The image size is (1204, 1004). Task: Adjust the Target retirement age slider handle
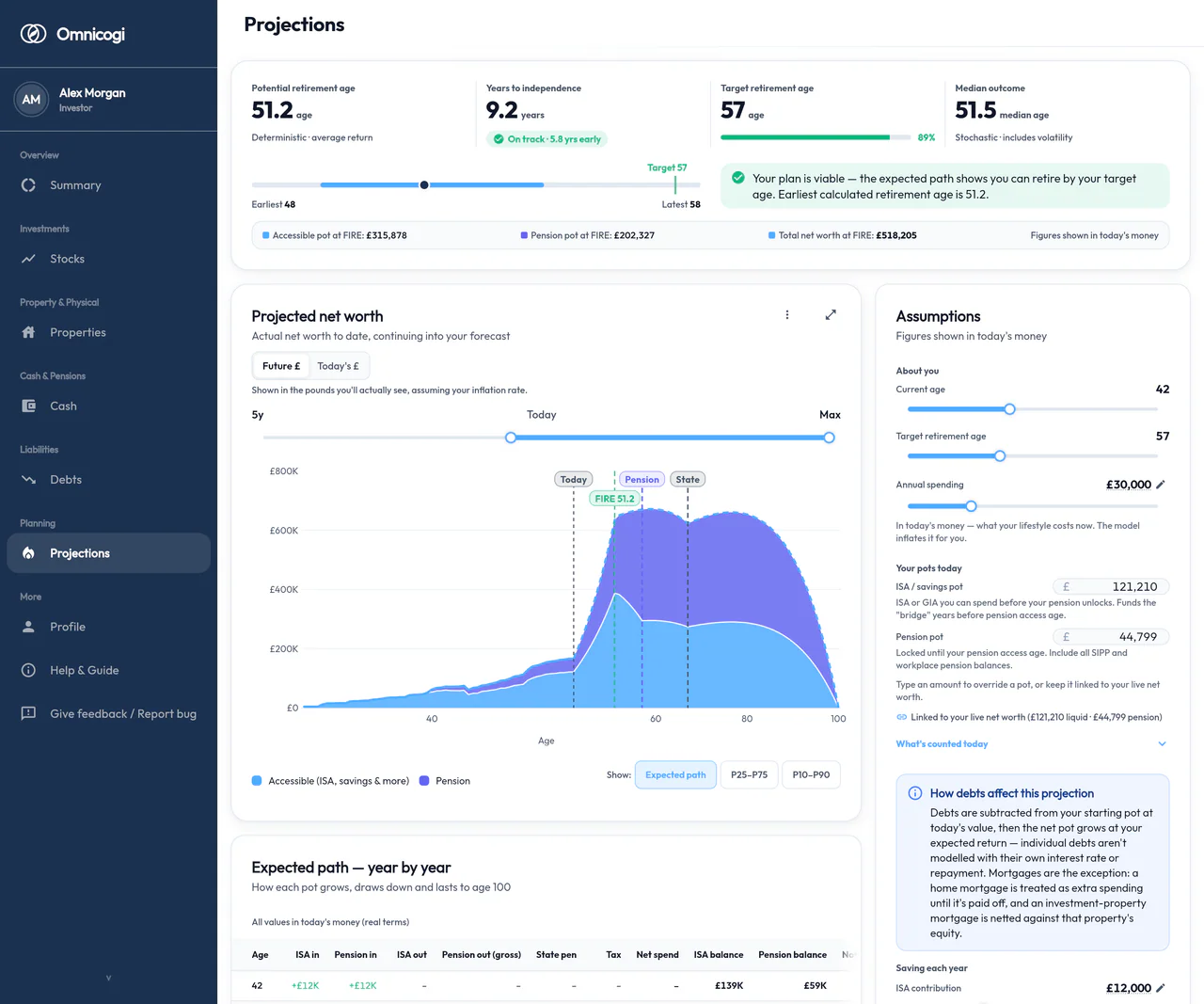(1000, 456)
